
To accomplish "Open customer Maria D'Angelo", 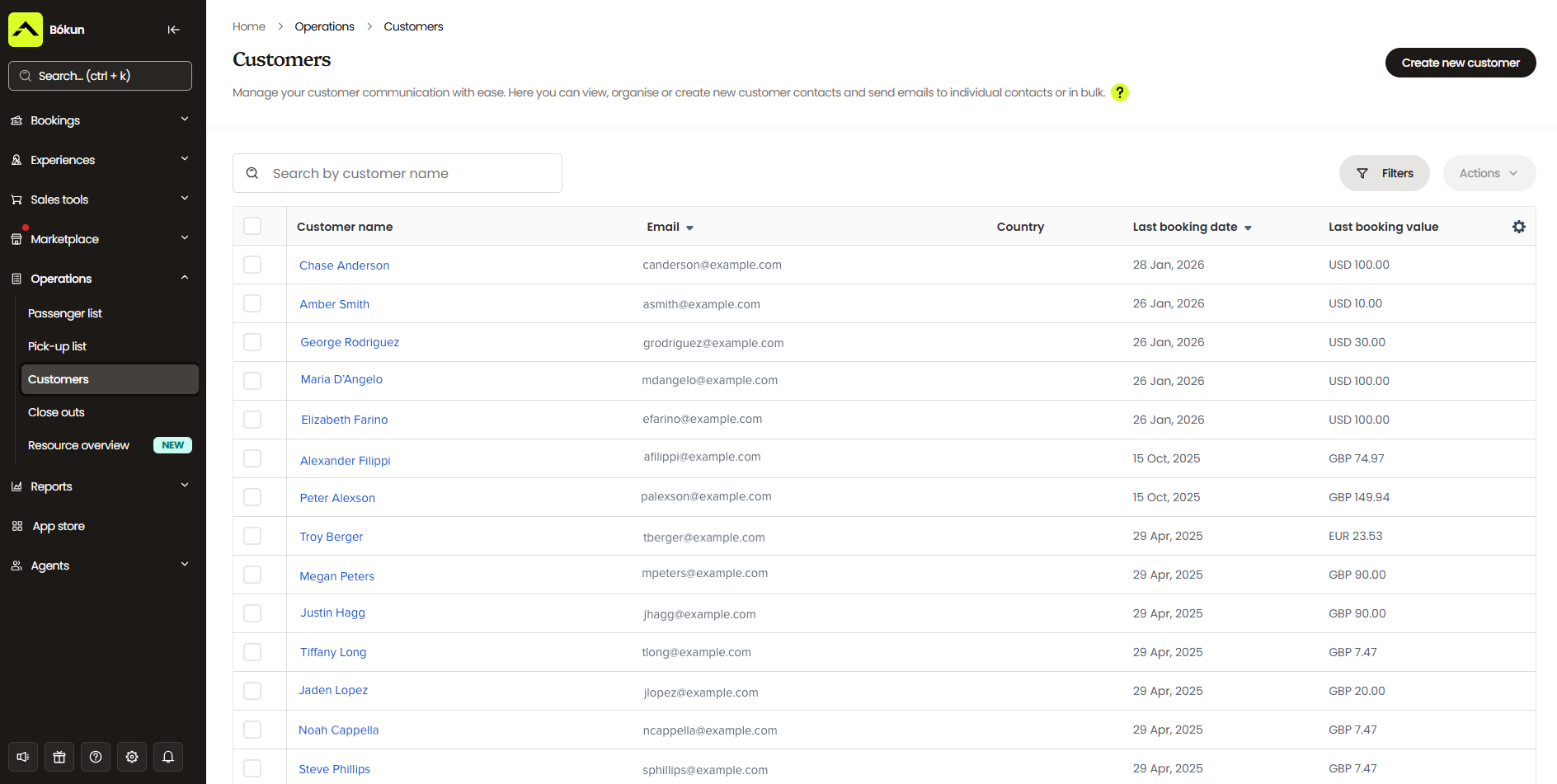I will pos(341,379).
